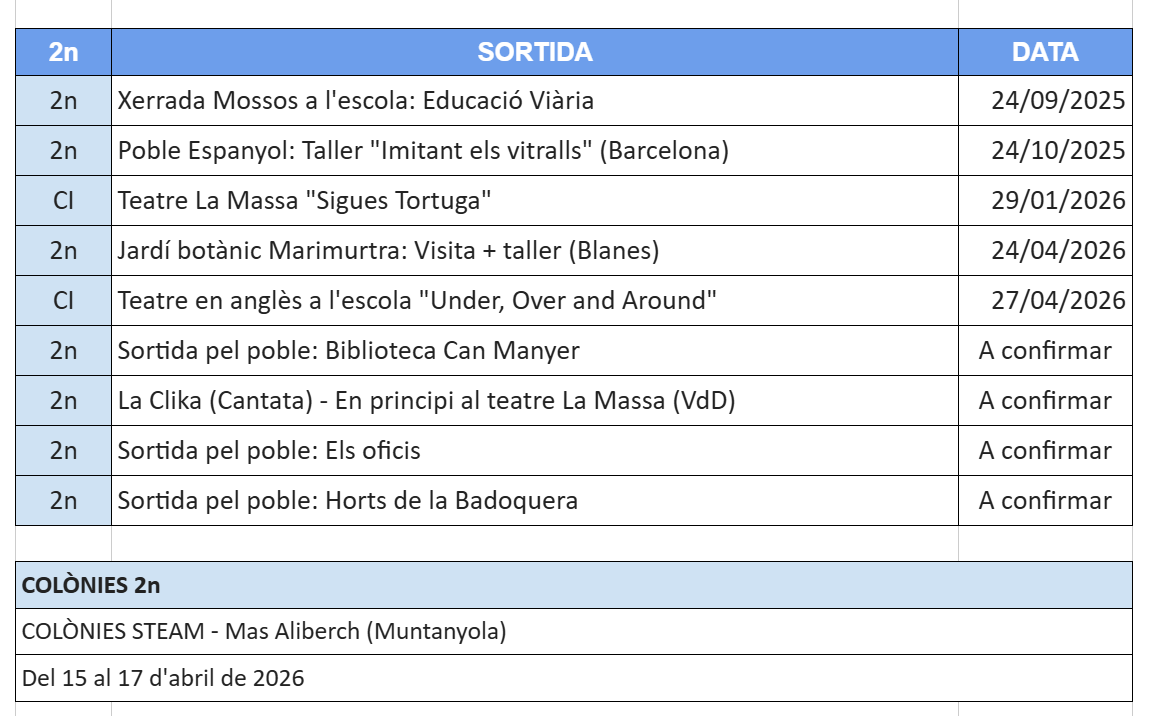Click the COLÒNIES 2n section header
The width and height of the screenshot is (1154, 716).
(x=91, y=586)
